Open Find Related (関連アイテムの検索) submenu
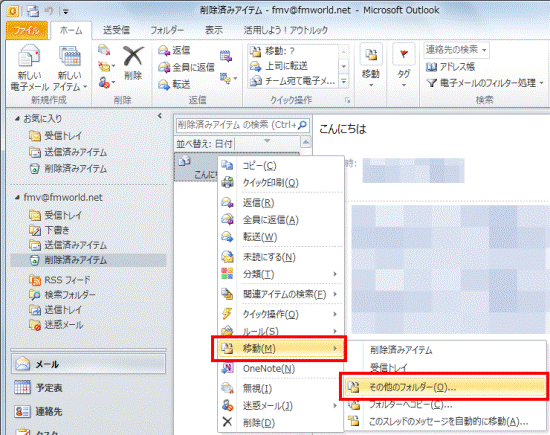 pyautogui.click(x=281, y=294)
